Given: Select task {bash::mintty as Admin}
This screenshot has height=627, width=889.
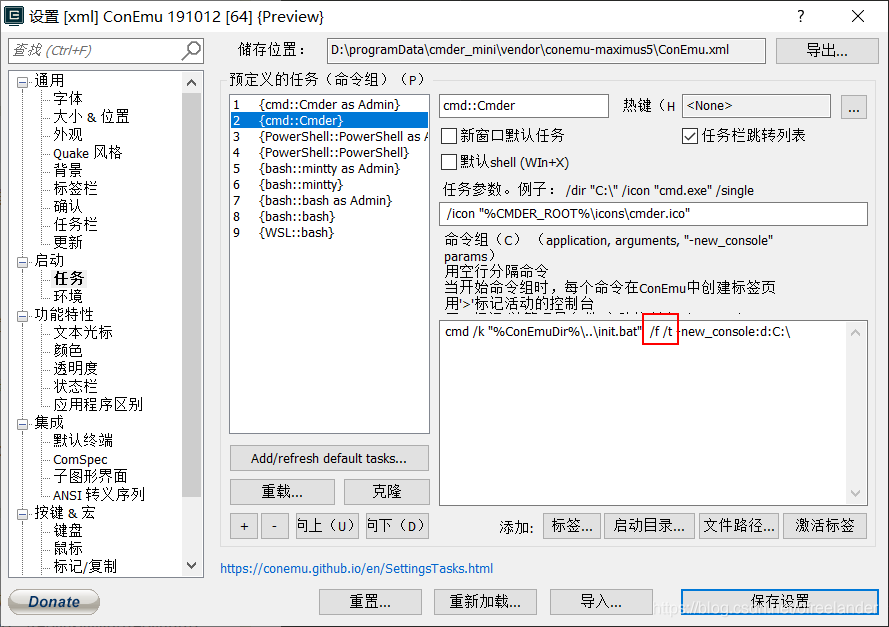Looking at the screenshot, I should click(x=329, y=168).
